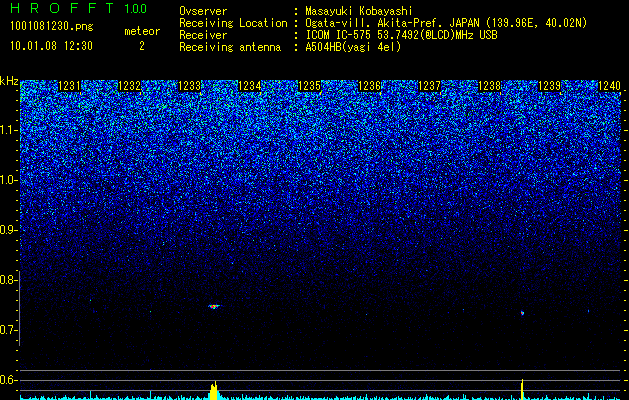Click the Receiving Location label

pyautogui.click(x=233, y=23)
